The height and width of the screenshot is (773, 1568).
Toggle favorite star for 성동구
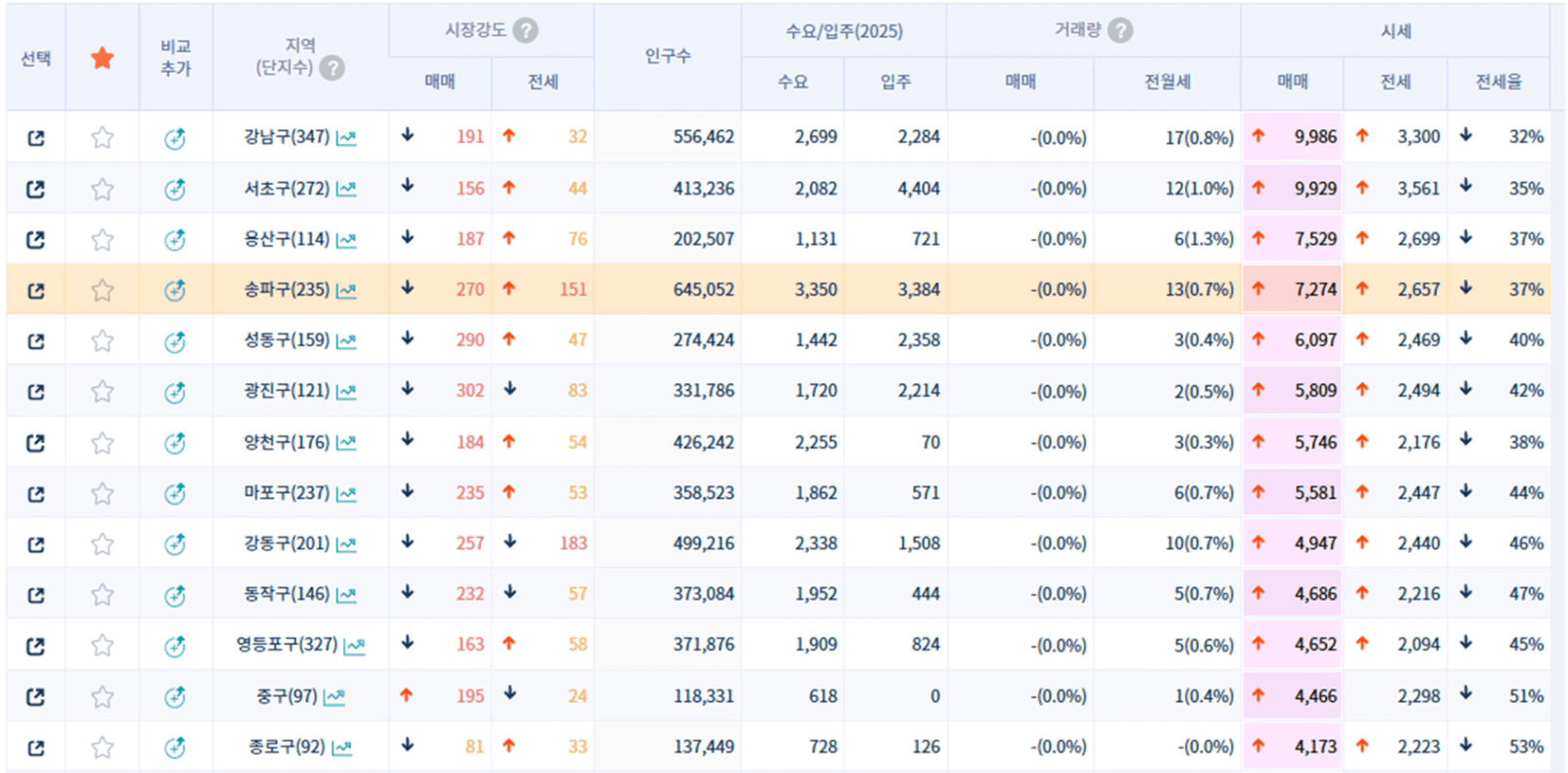point(102,341)
